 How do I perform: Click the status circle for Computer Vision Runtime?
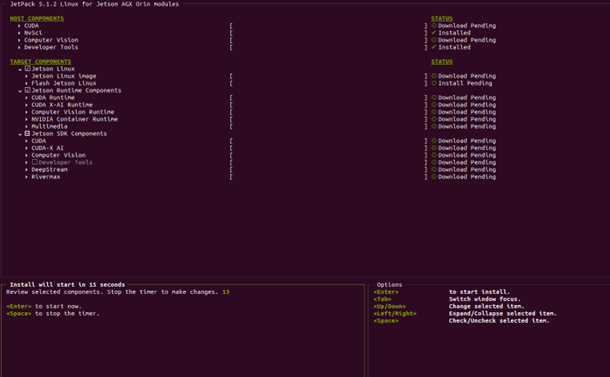click(x=434, y=112)
